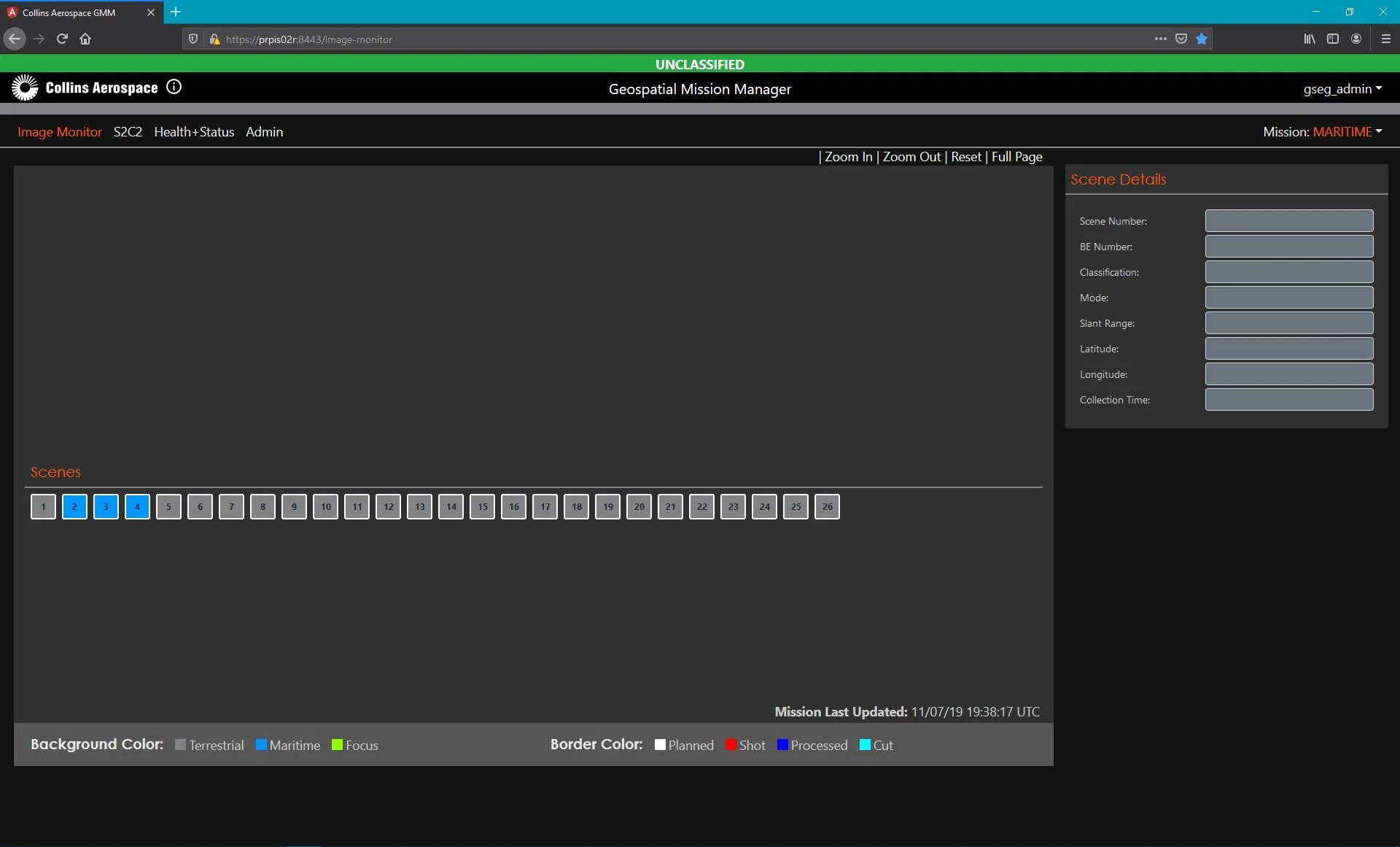1400x847 pixels.
Task: Select scene 1 tile
Action: (43, 507)
